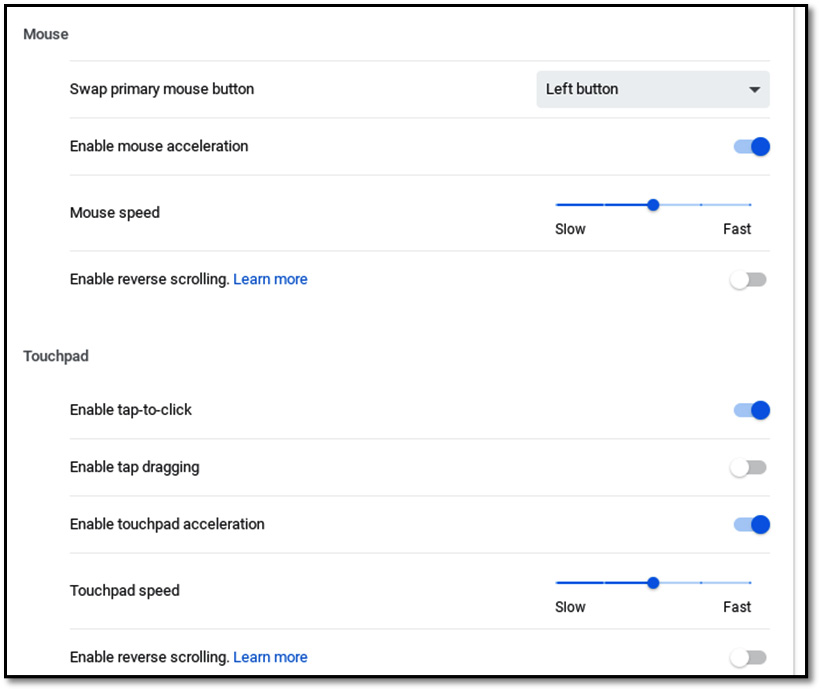The height and width of the screenshot is (691, 821).
Task: Click the Mouse speed slider knob
Action: (x=652, y=205)
